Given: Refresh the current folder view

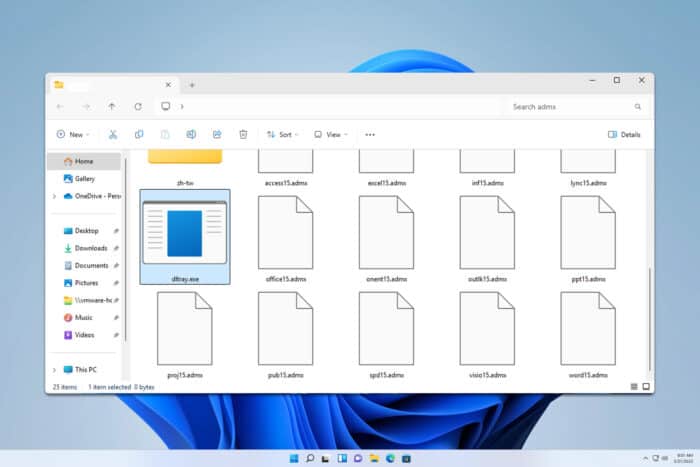Looking at the screenshot, I should 138,106.
